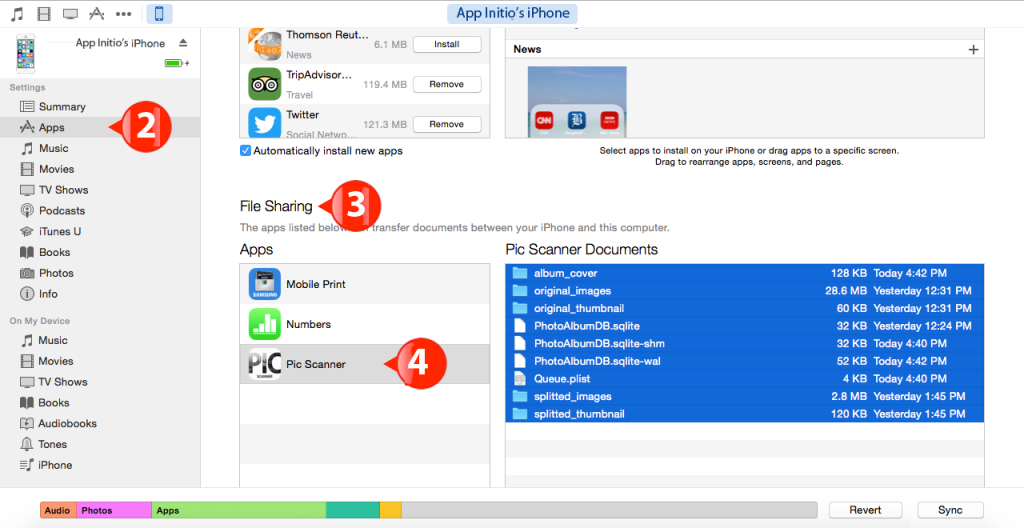The height and width of the screenshot is (528, 1024).
Task: Select the PhotoAlbumDB.sqlite-wal file
Action: pos(744,361)
